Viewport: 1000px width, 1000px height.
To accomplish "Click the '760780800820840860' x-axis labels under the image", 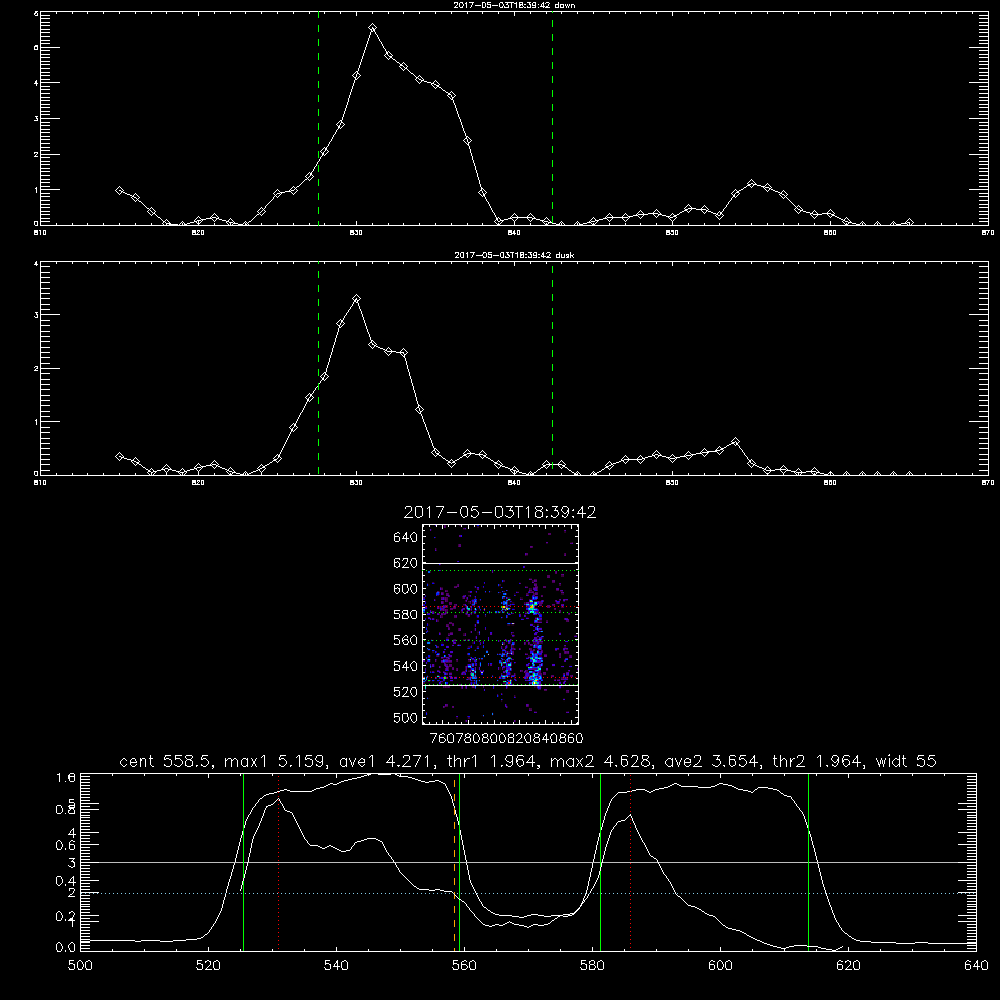I will [507, 739].
